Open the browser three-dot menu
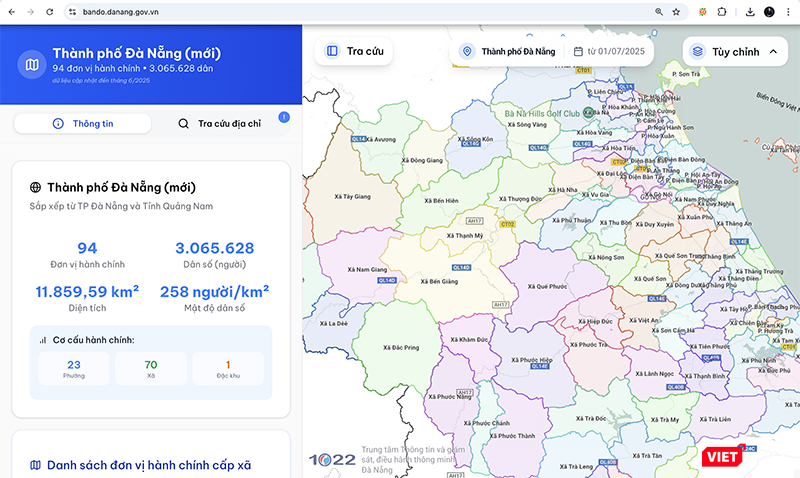Screen dimensions: 800x478 click(x=789, y=12)
